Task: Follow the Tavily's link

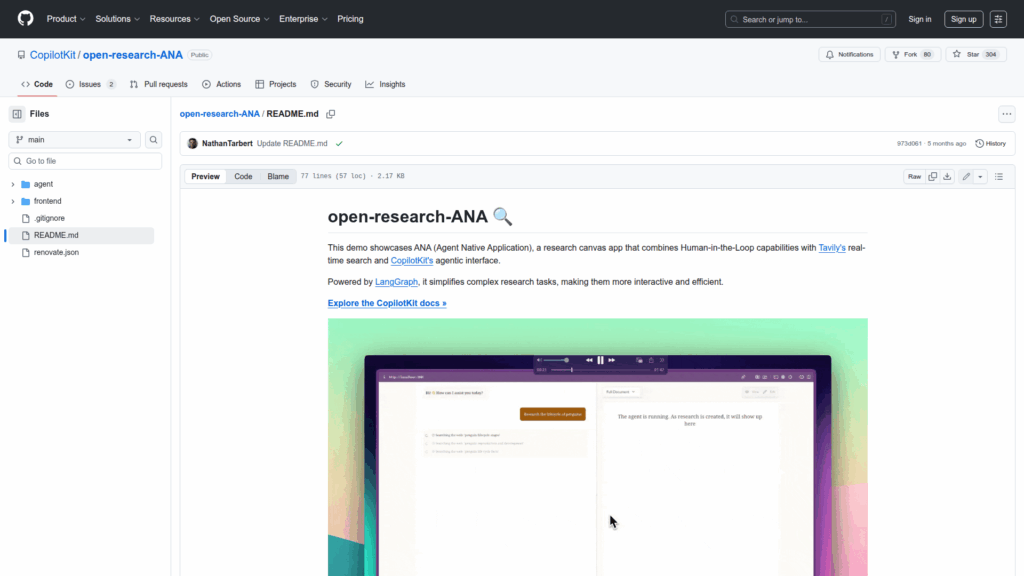Action: coord(832,248)
